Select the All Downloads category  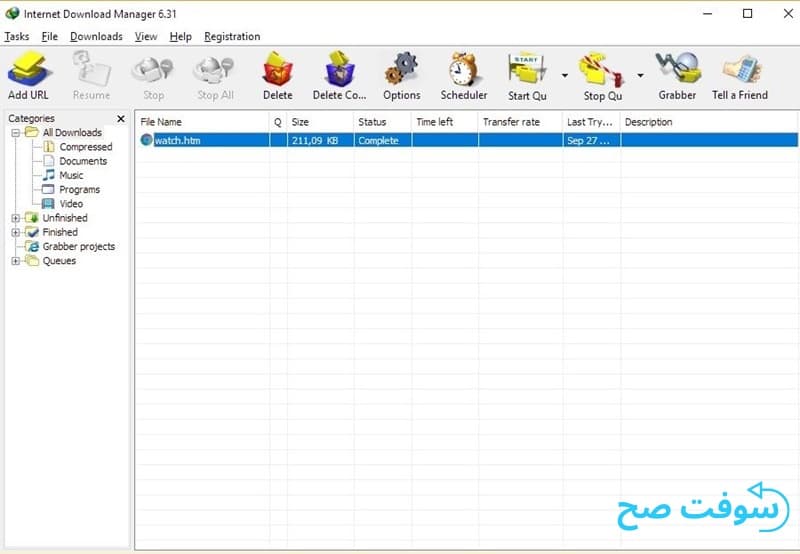pyautogui.click(x=72, y=133)
